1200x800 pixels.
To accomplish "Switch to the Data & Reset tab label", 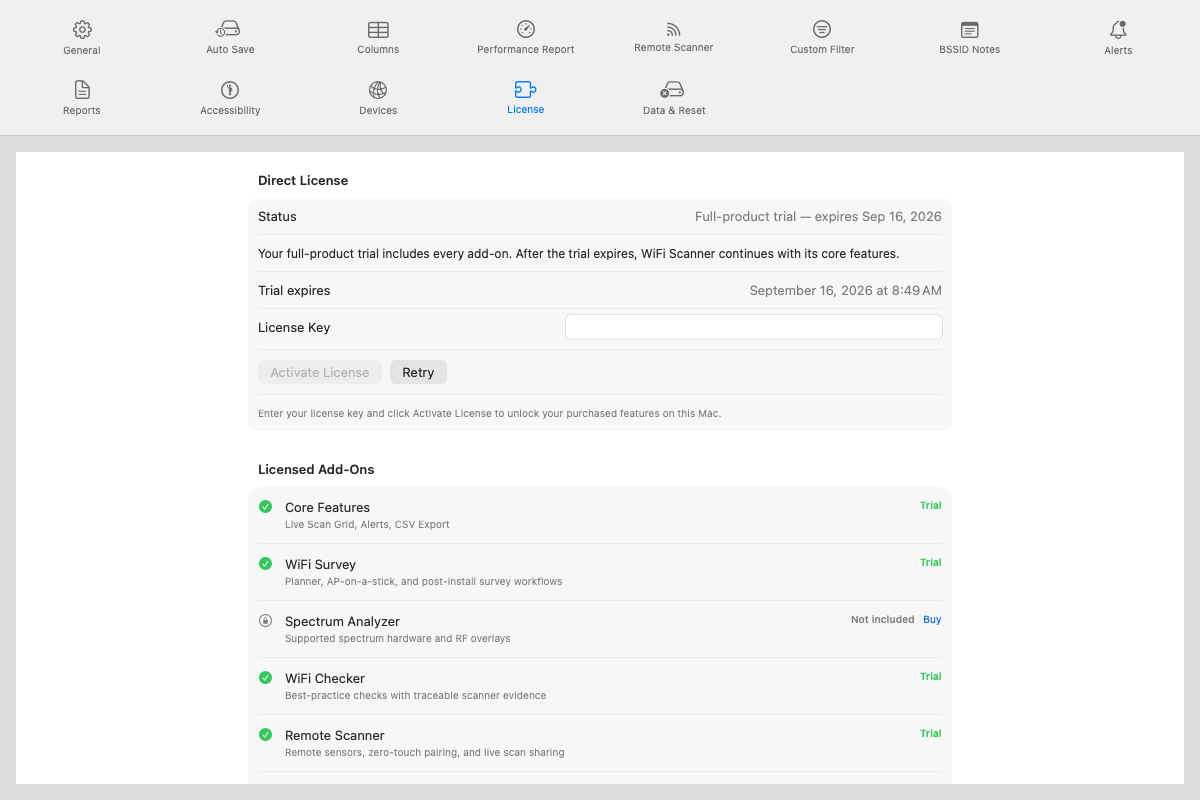I will (674, 111).
